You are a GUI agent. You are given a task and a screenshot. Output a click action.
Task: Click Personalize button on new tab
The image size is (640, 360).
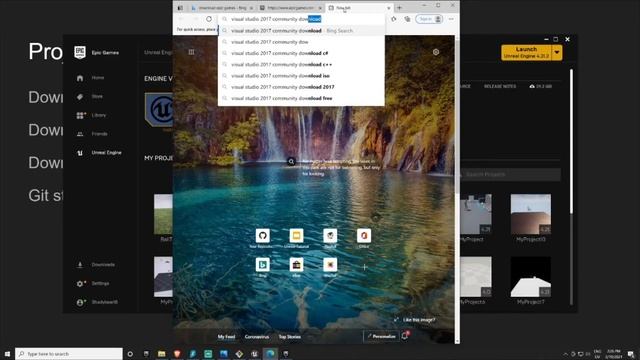click(381, 336)
